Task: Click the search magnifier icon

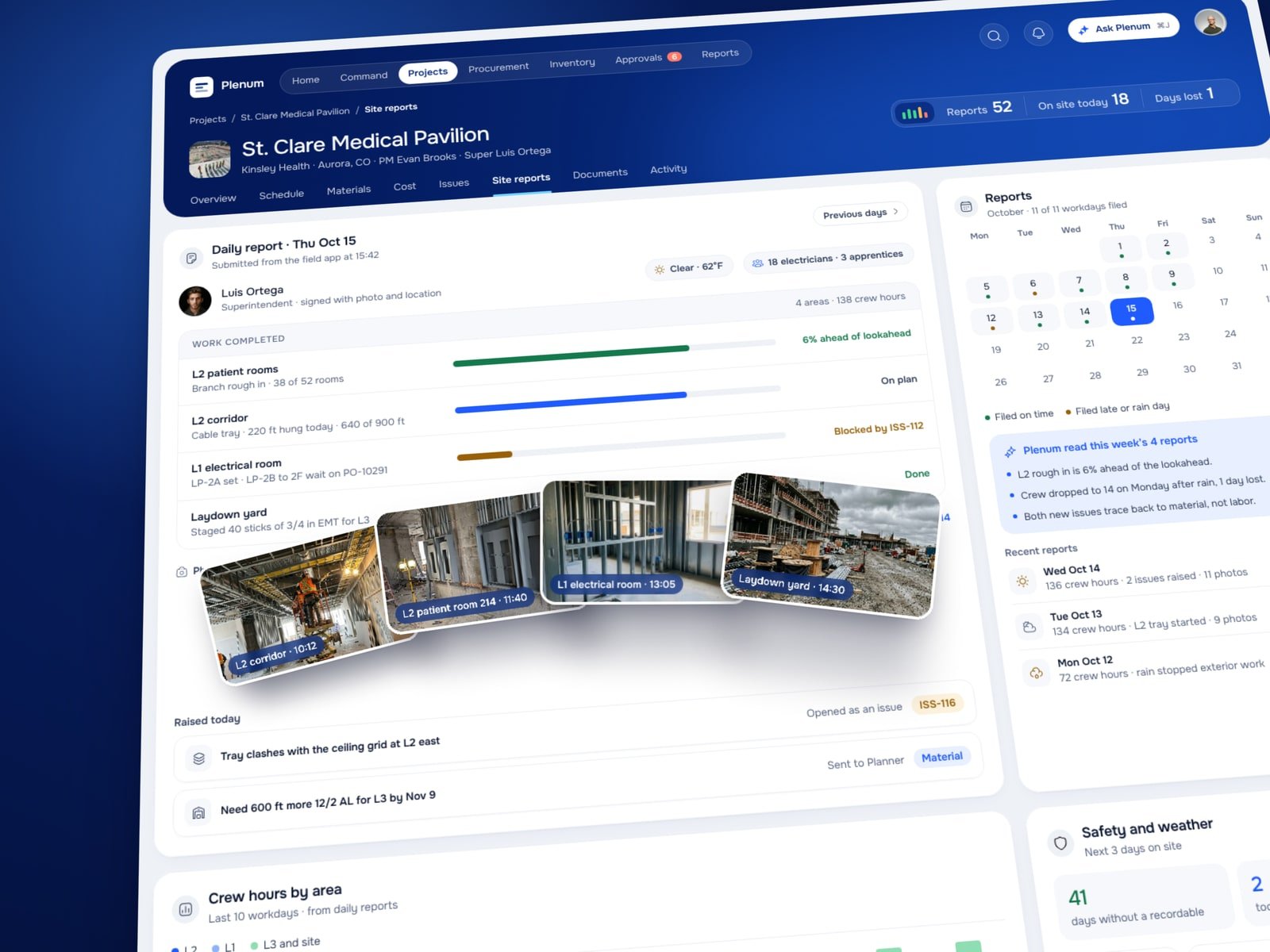Action: tap(994, 36)
